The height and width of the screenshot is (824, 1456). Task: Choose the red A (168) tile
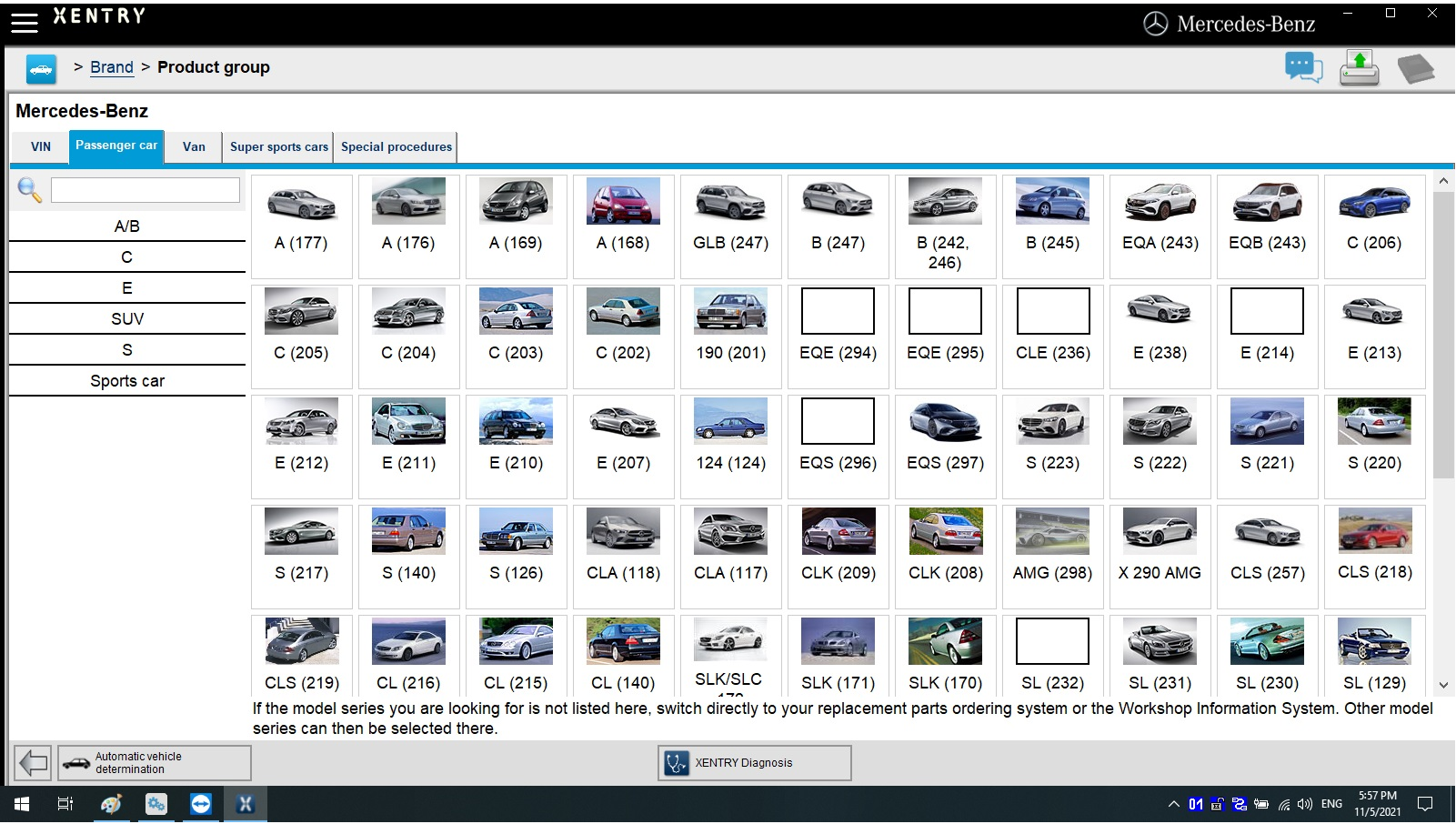tap(624, 226)
